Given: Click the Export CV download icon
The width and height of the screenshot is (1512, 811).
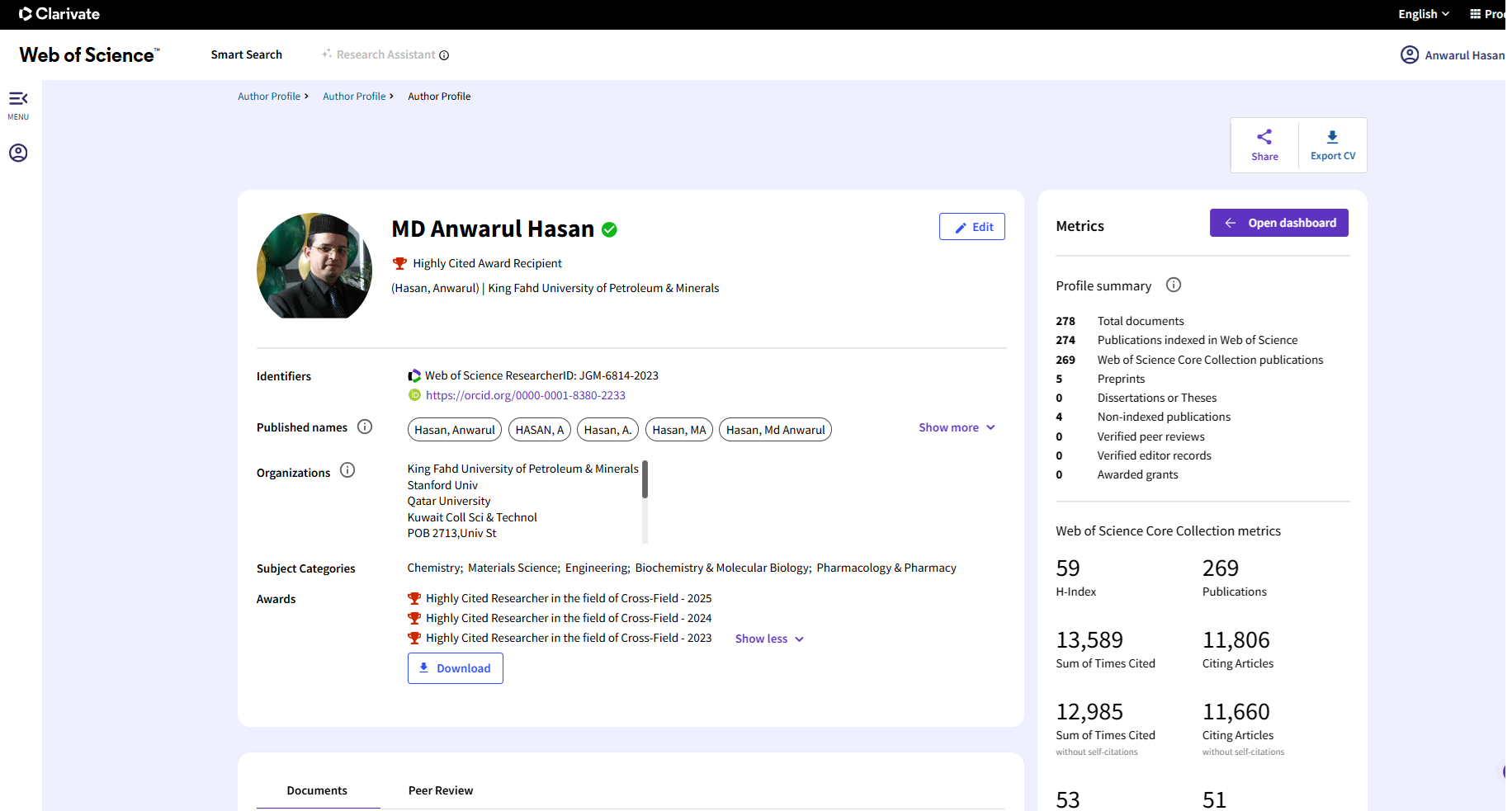Looking at the screenshot, I should (x=1332, y=137).
